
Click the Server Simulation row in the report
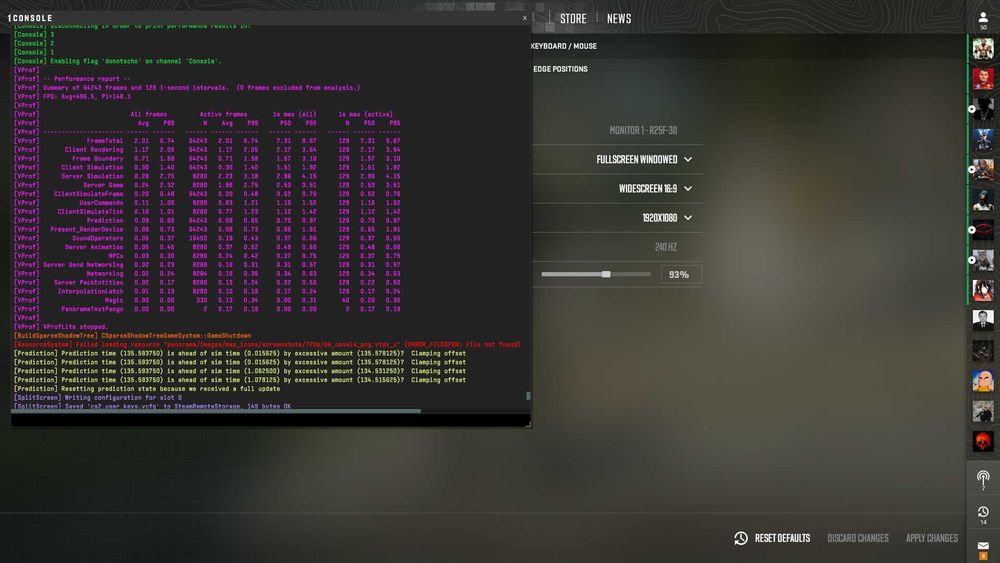[207, 177]
